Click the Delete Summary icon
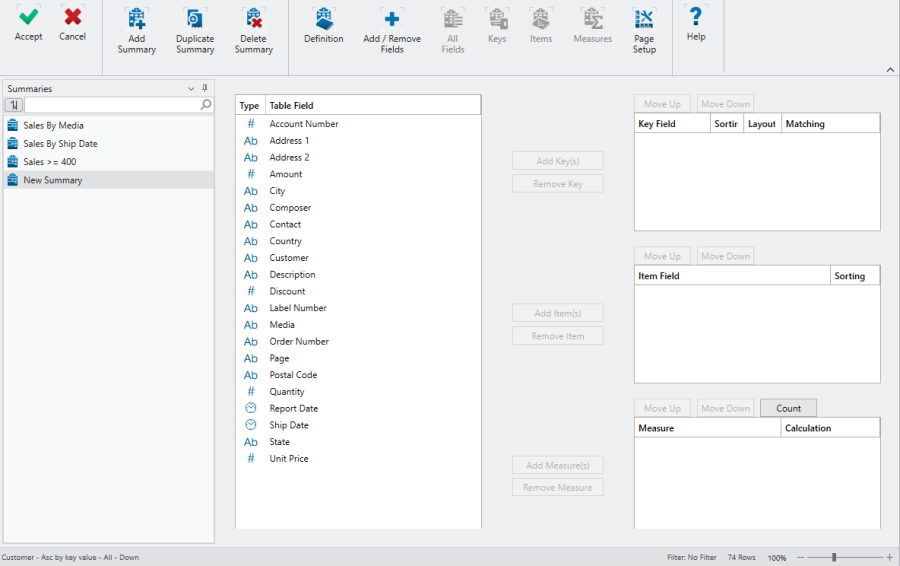The image size is (900, 566). tap(254, 19)
